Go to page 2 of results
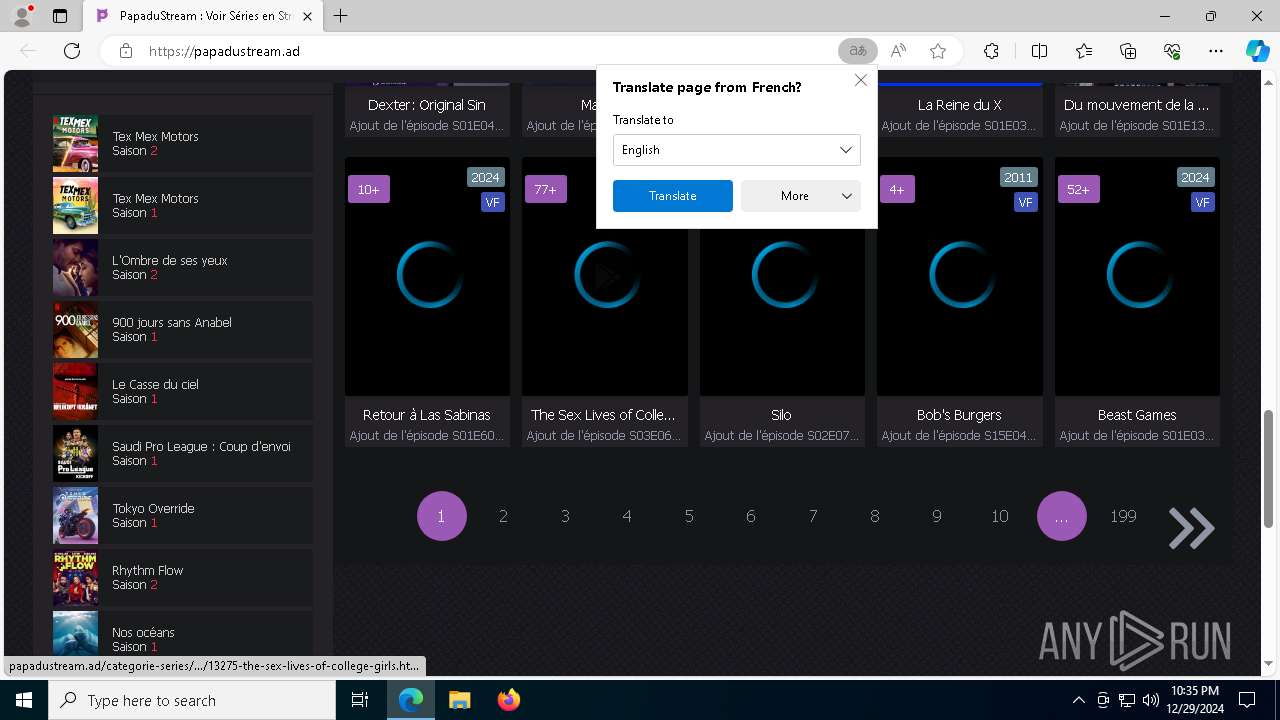This screenshot has height=720, width=1280. pos(503,516)
